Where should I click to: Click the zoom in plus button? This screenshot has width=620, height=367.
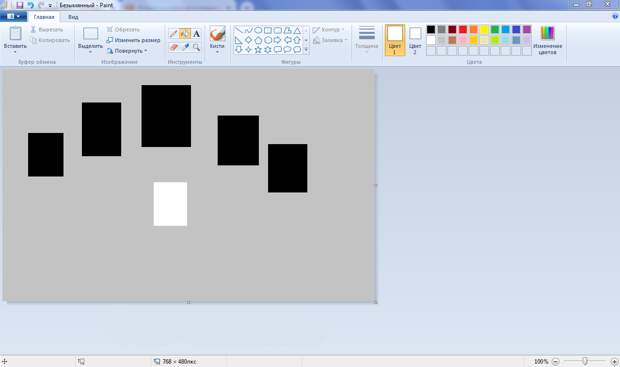(614, 361)
